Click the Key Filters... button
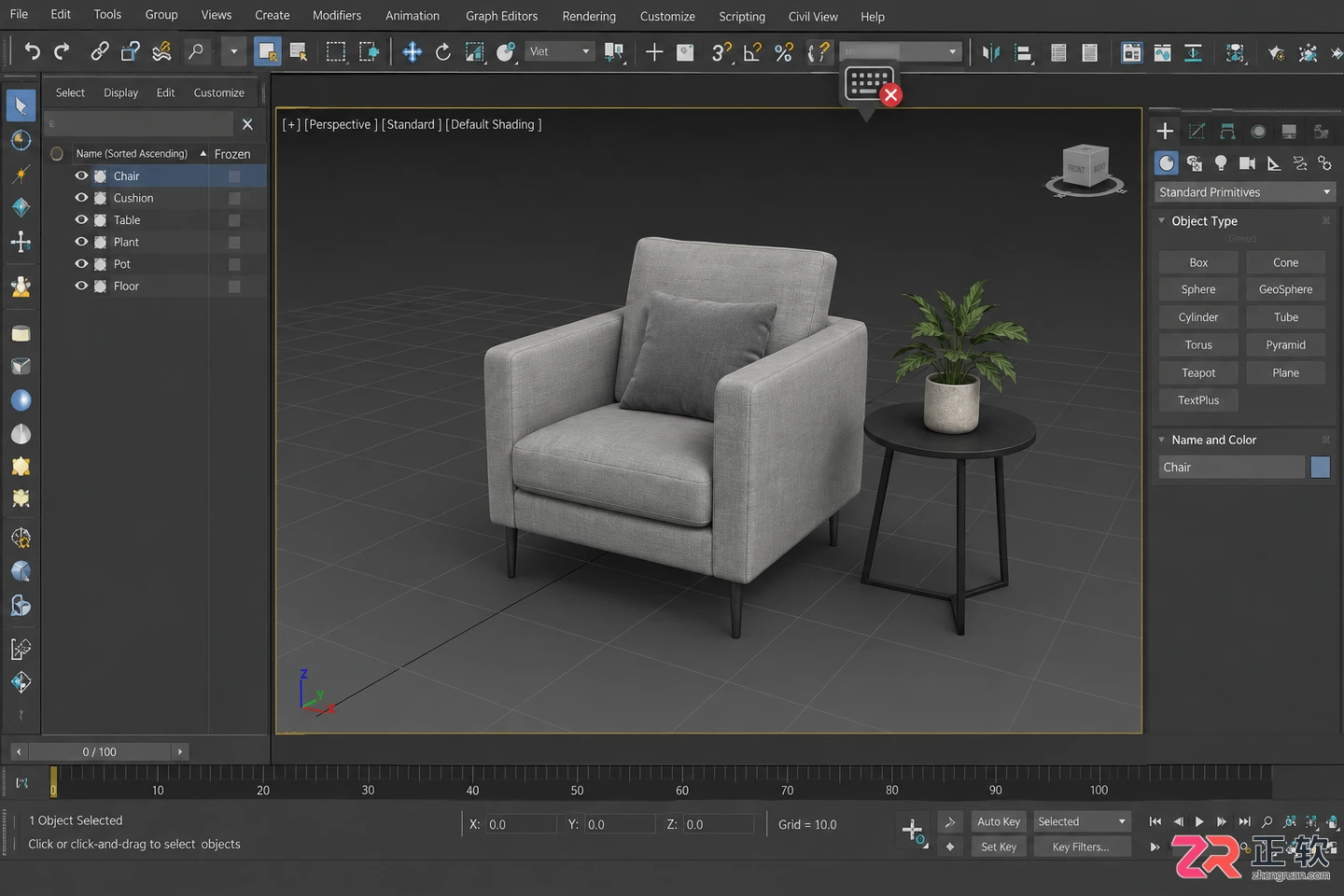This screenshot has width=1344, height=896. tap(1081, 847)
